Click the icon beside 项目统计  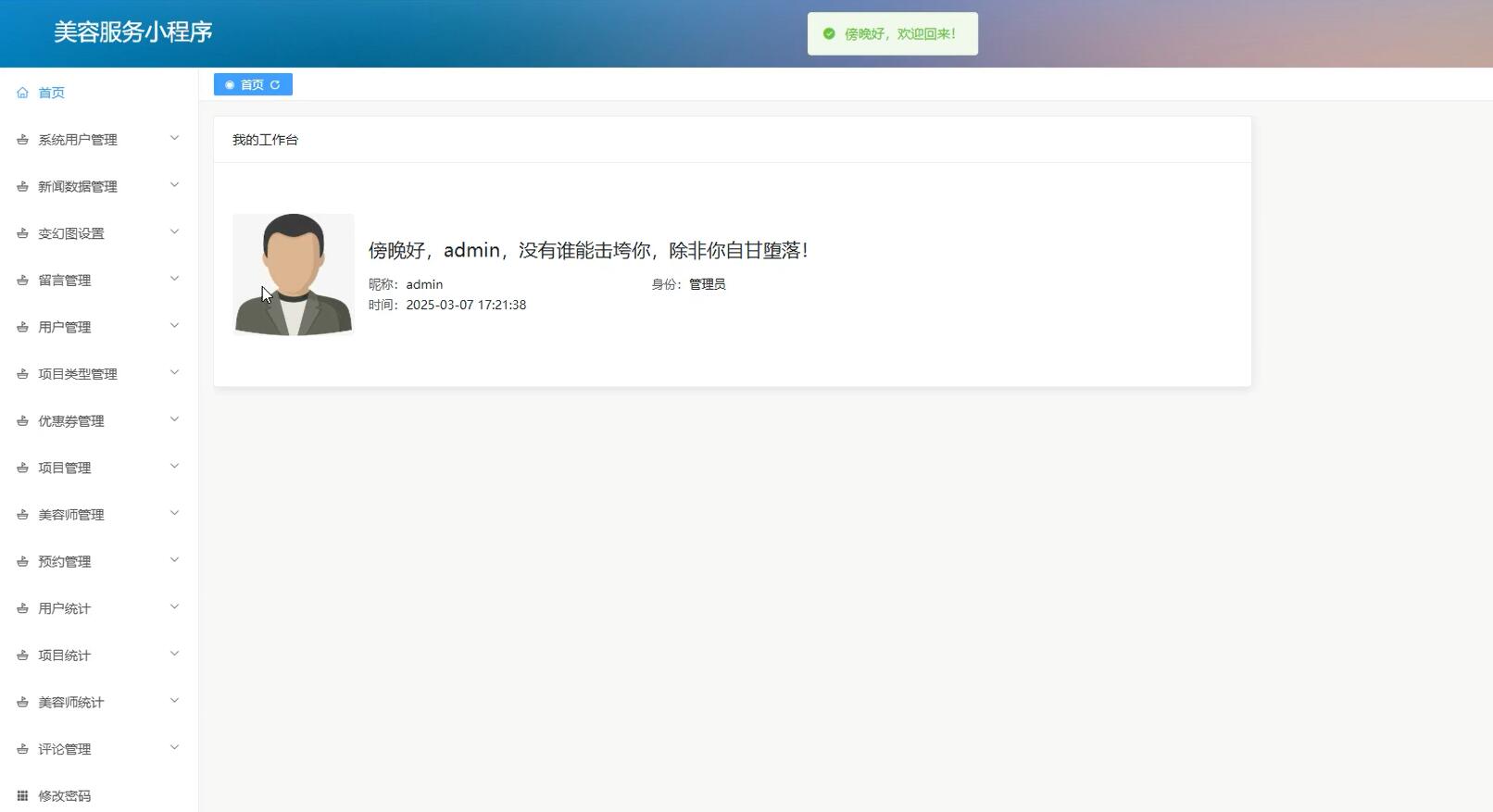tap(22, 656)
